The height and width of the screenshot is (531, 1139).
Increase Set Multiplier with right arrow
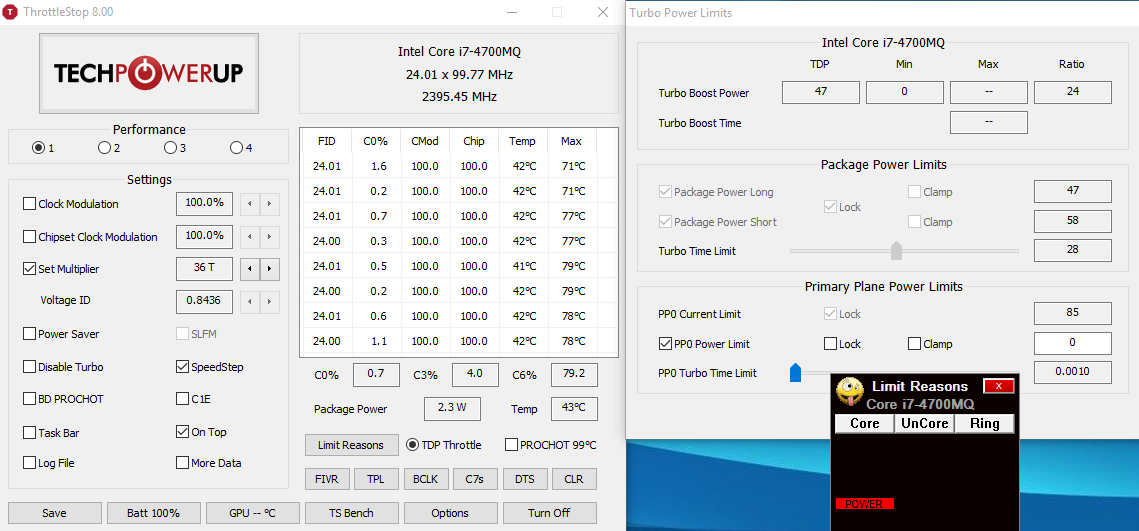[x=269, y=269]
